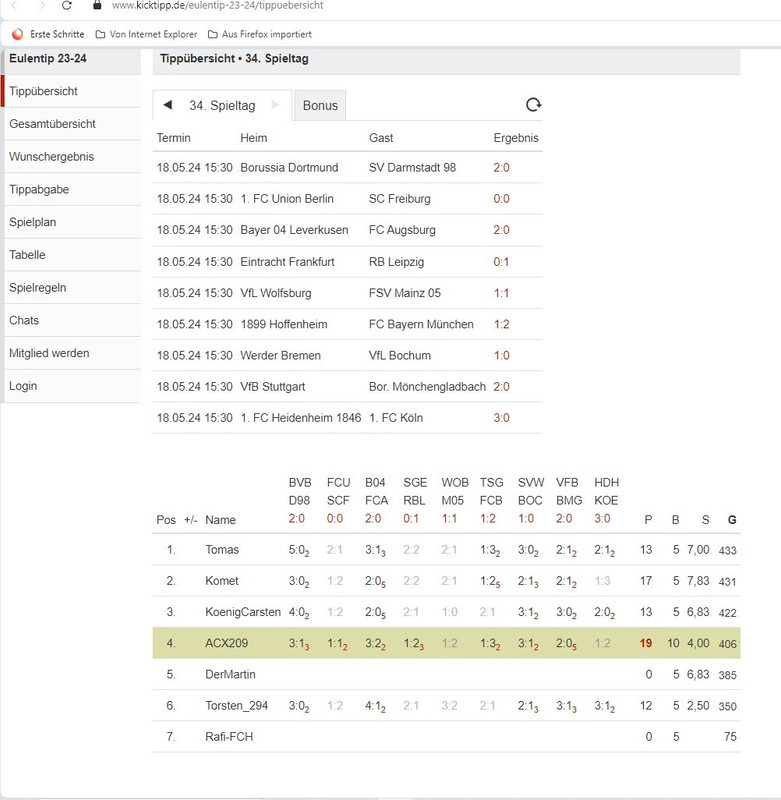Sort by S column header
The width and height of the screenshot is (781, 800).
pos(706,520)
